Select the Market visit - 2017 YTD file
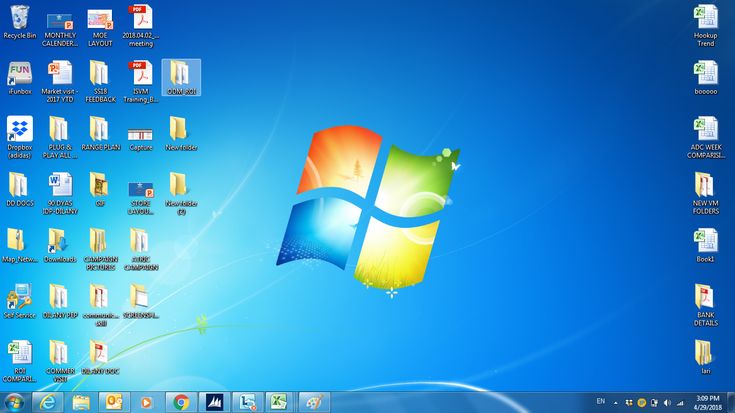 60,82
